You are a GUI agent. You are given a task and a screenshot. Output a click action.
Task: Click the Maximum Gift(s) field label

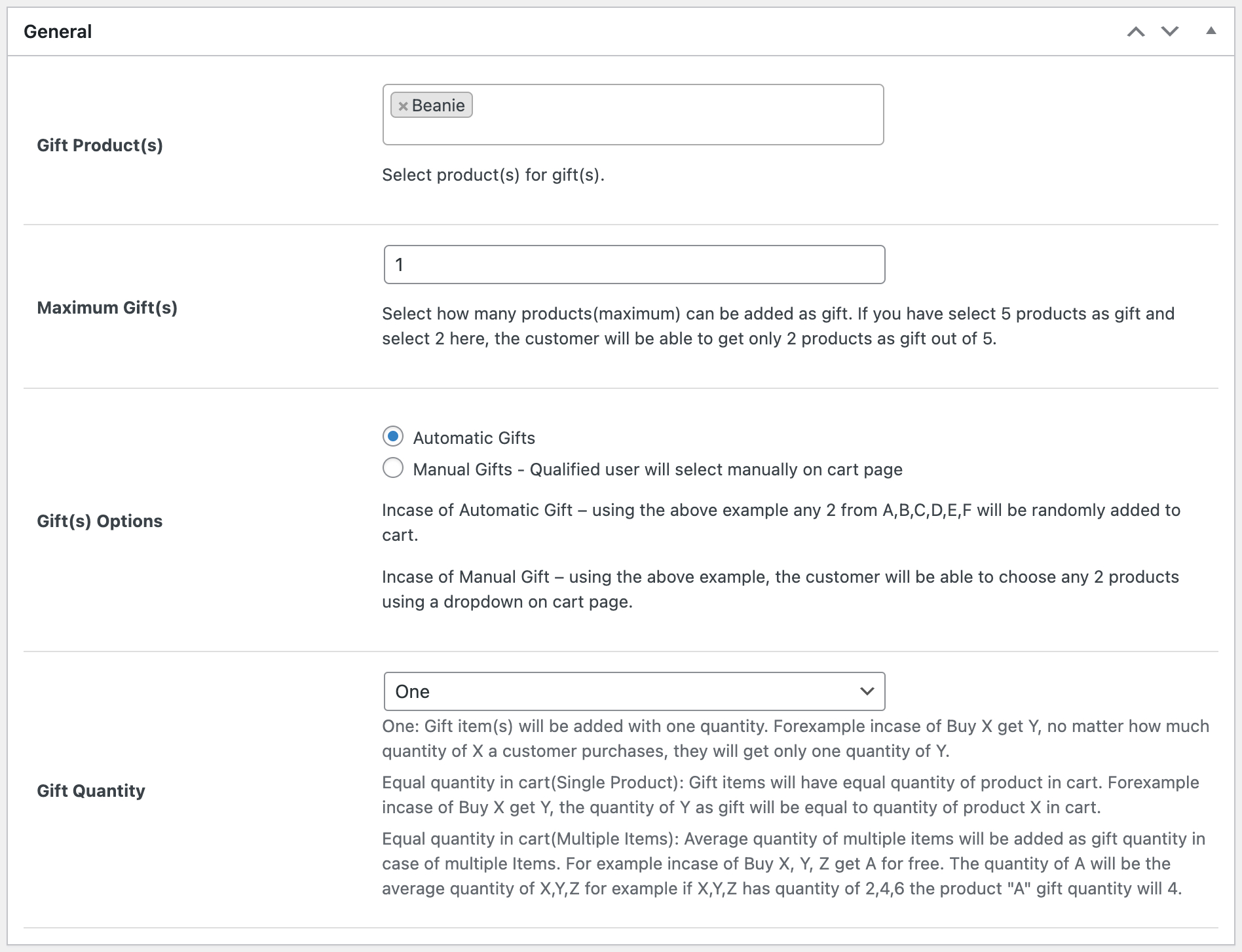tap(107, 308)
